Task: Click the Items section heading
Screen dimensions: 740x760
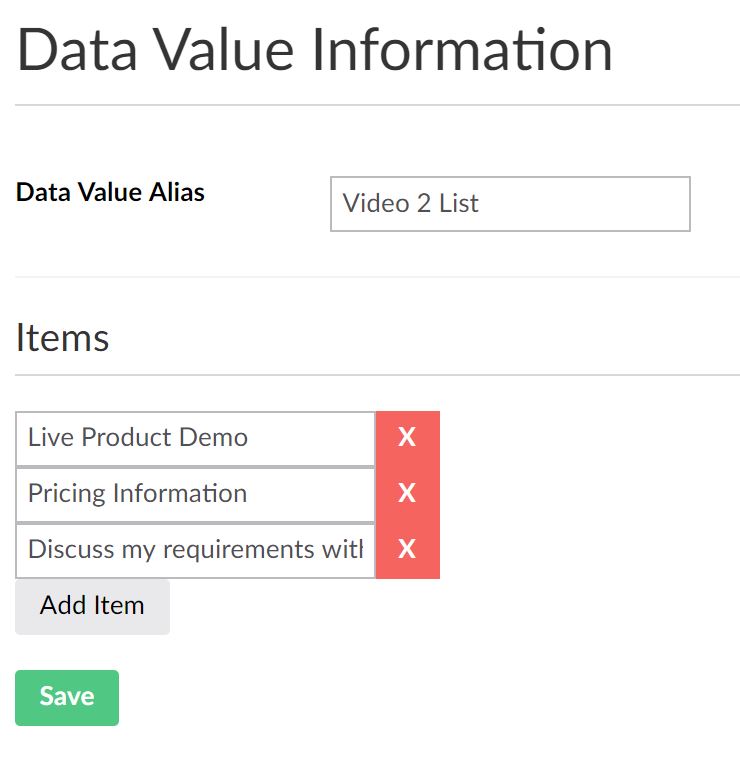Action: (x=63, y=338)
